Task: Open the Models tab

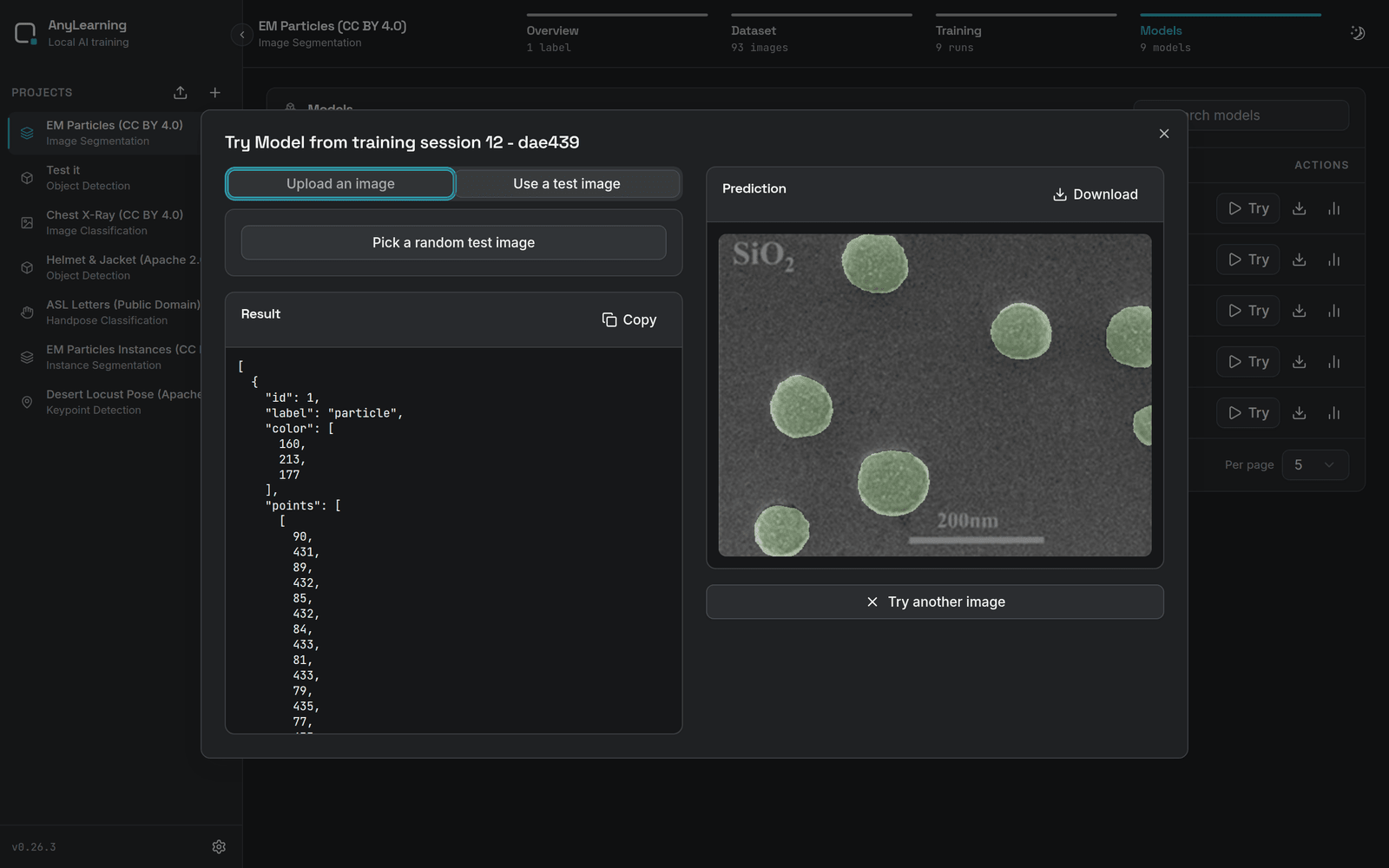Action: click(x=1230, y=35)
